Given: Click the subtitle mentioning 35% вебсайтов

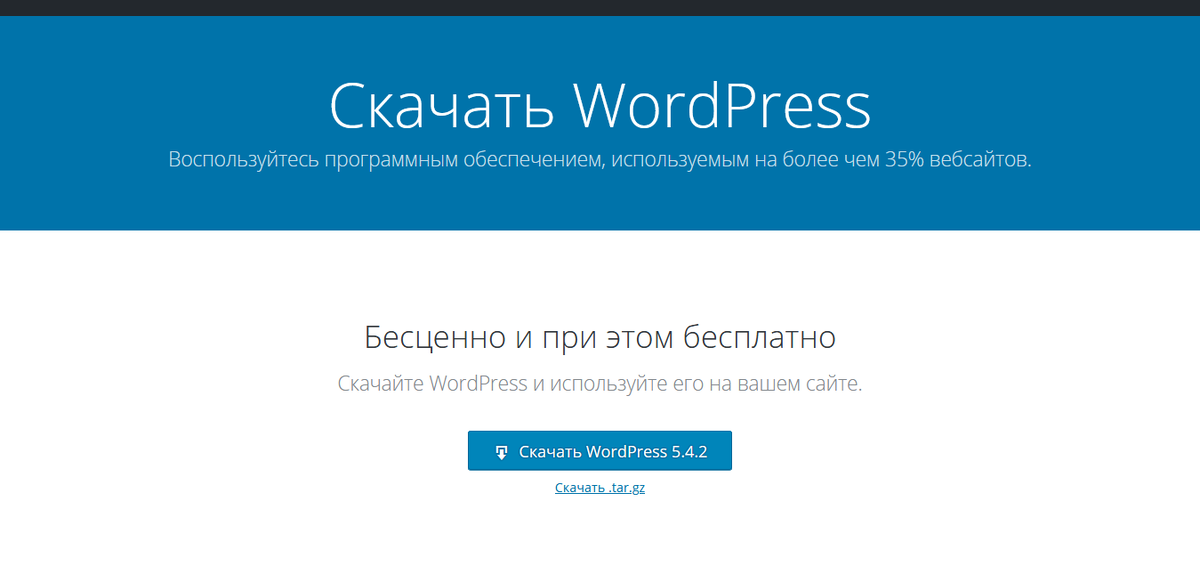Looking at the screenshot, I should click(600, 160).
